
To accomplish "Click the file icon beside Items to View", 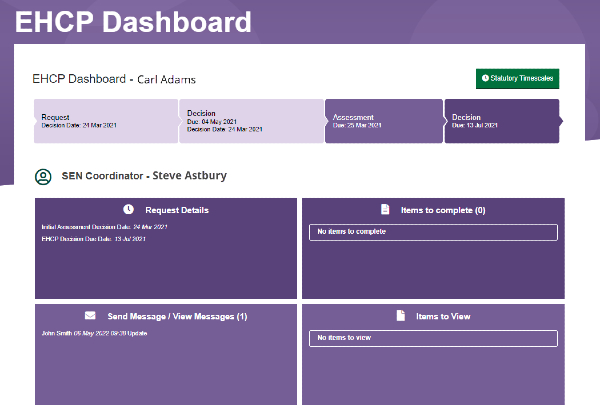I will tap(400, 316).
